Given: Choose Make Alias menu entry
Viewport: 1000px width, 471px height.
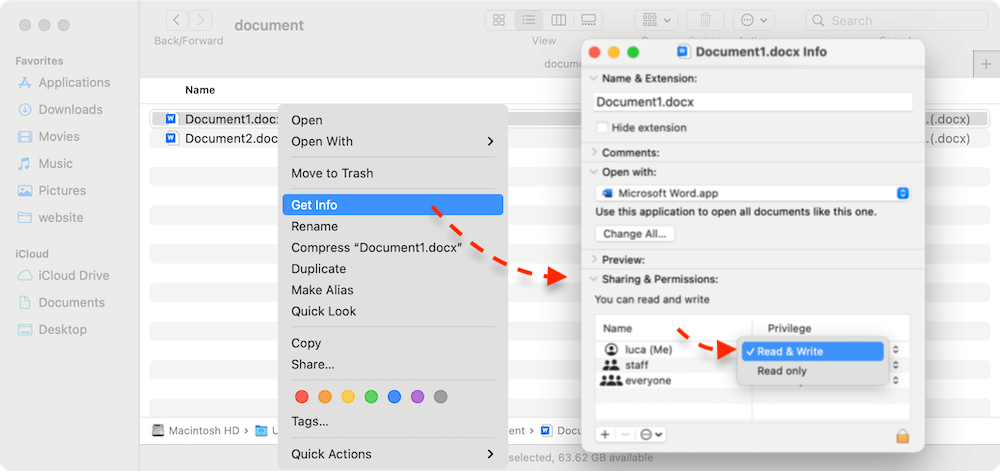Looking at the screenshot, I should pyautogui.click(x=393, y=290).
